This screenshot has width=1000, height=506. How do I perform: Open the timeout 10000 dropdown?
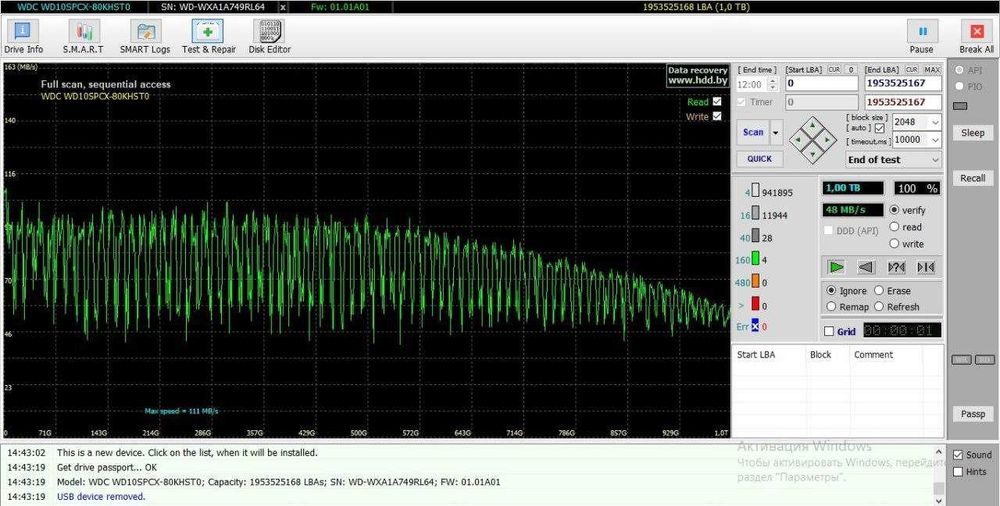point(935,140)
